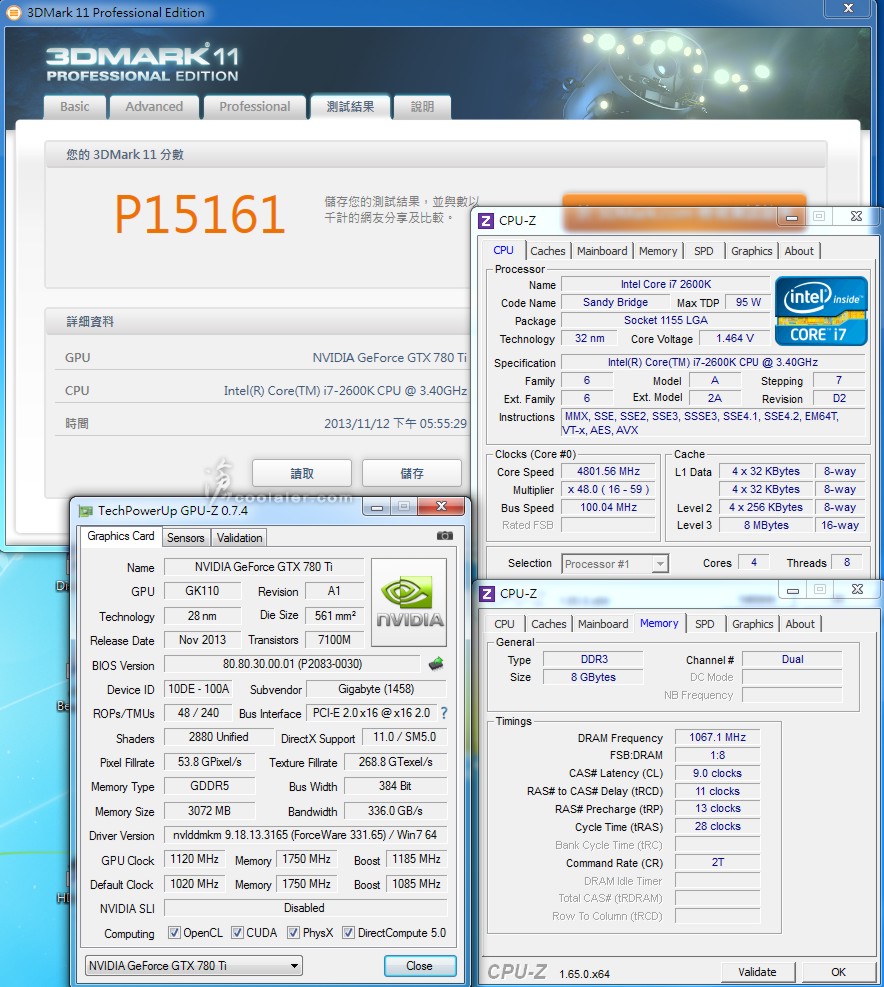
Task: Open SPD tab in lower CPU-Z window
Action: tap(705, 624)
